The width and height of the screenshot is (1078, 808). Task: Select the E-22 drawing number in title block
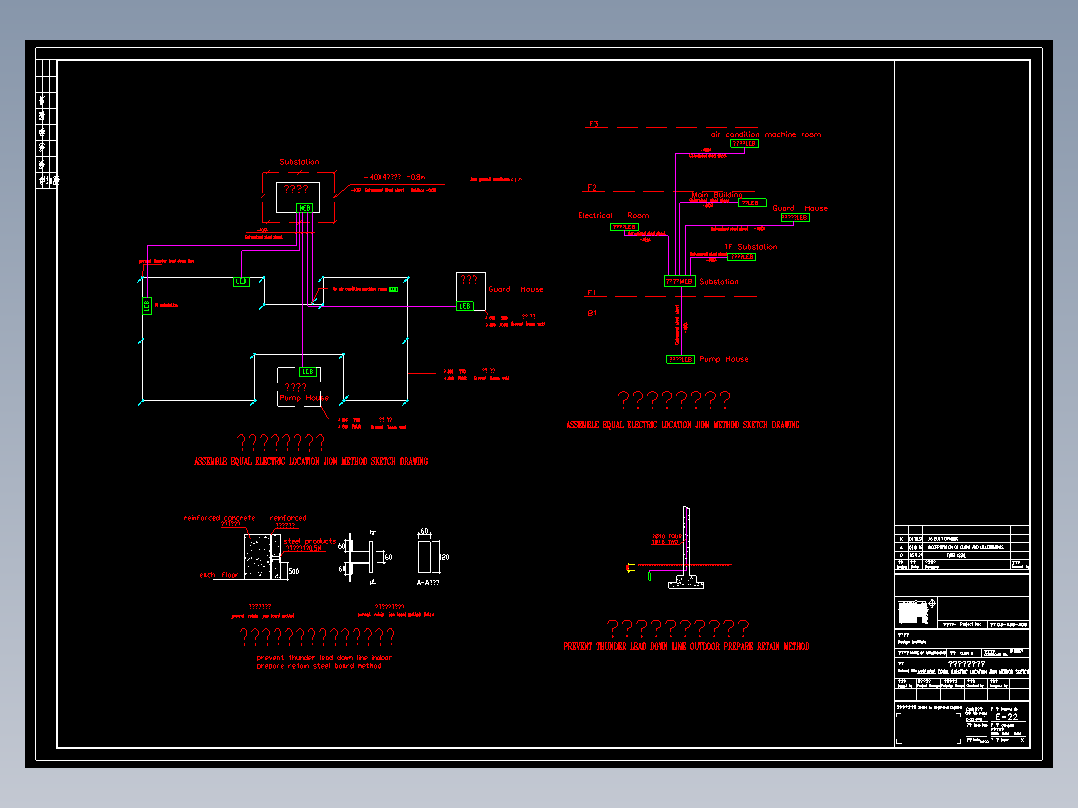coord(1006,717)
